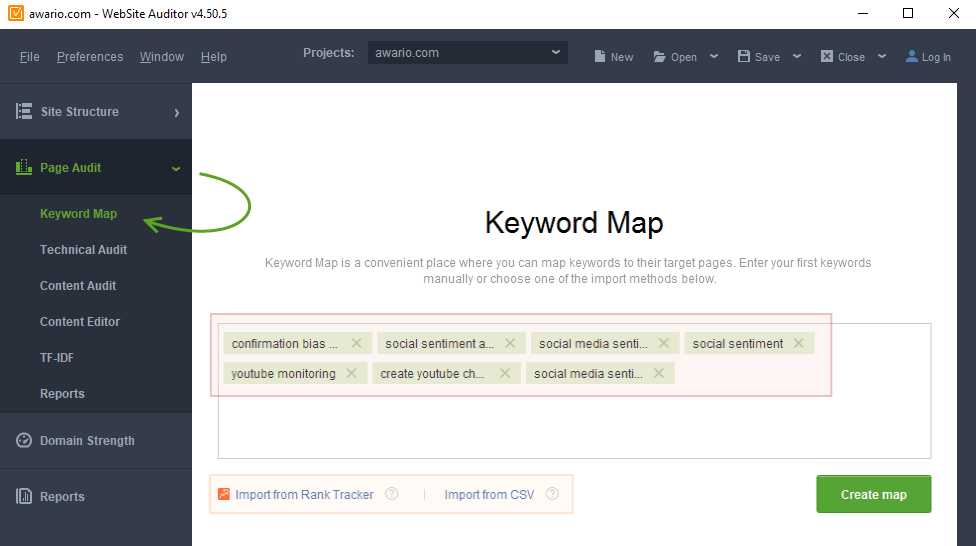976x546 pixels.
Task: Click the Rank Tracker import icon
Action: coord(223,494)
